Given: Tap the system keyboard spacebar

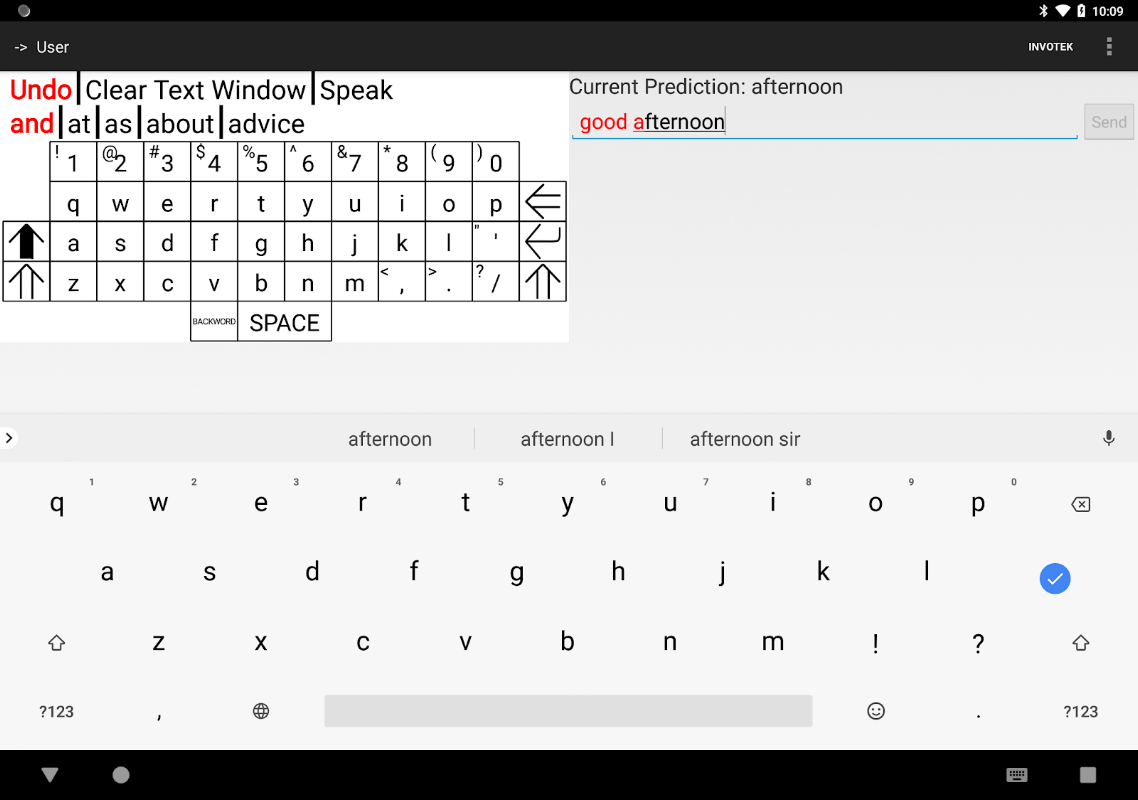Looking at the screenshot, I should 568,711.
